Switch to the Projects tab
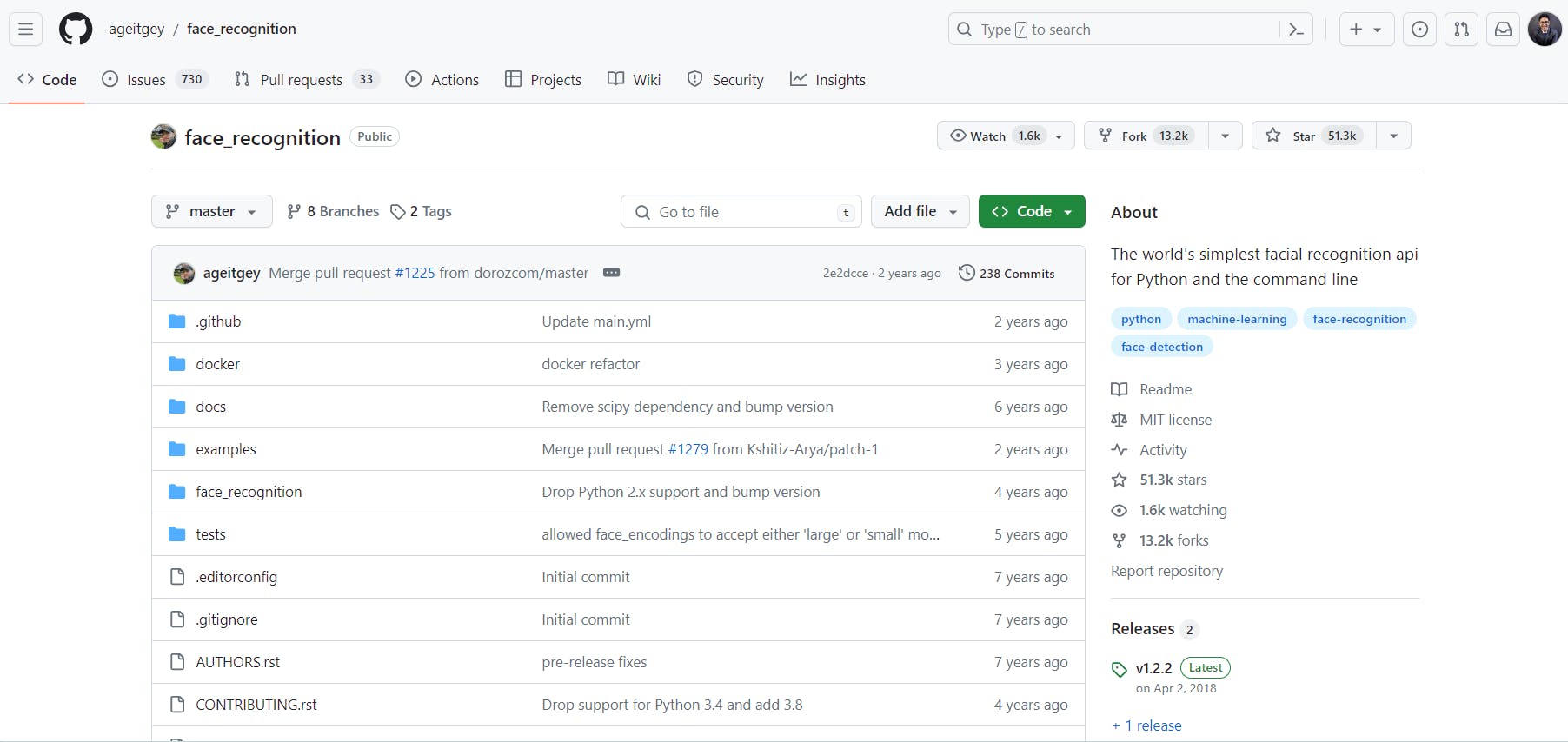Image resolution: width=1568 pixels, height=742 pixels. [543, 80]
